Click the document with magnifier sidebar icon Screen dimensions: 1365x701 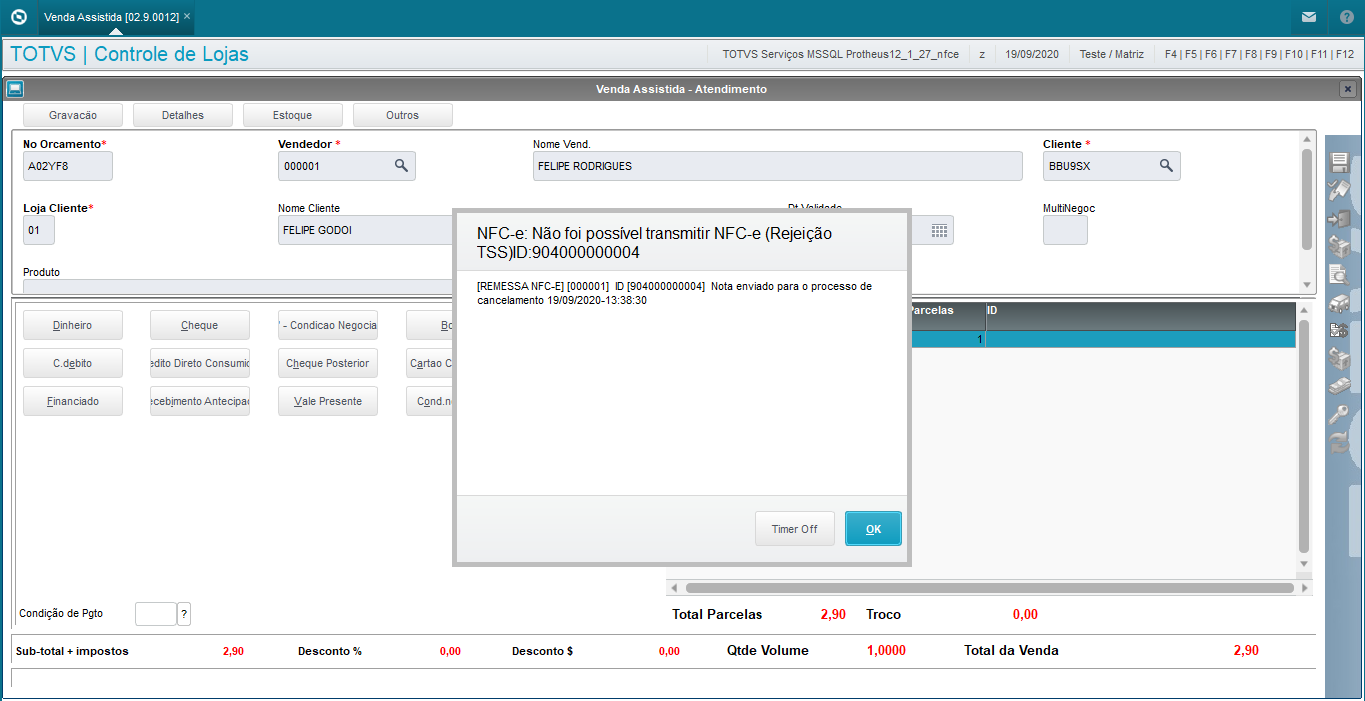tap(1339, 274)
